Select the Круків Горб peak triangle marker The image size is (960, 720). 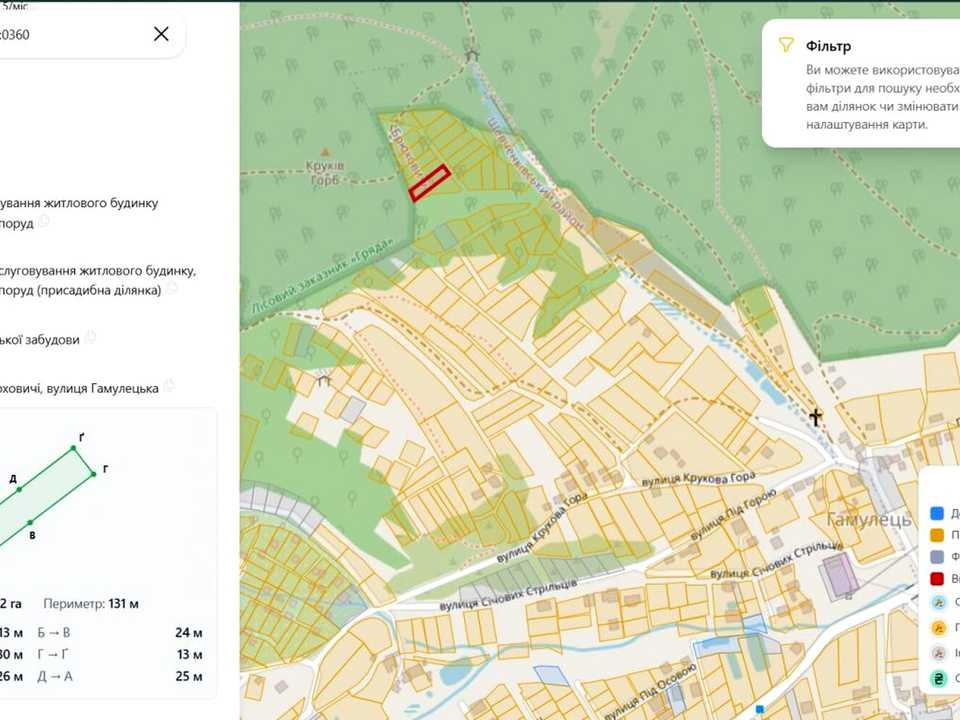[x=325, y=151]
